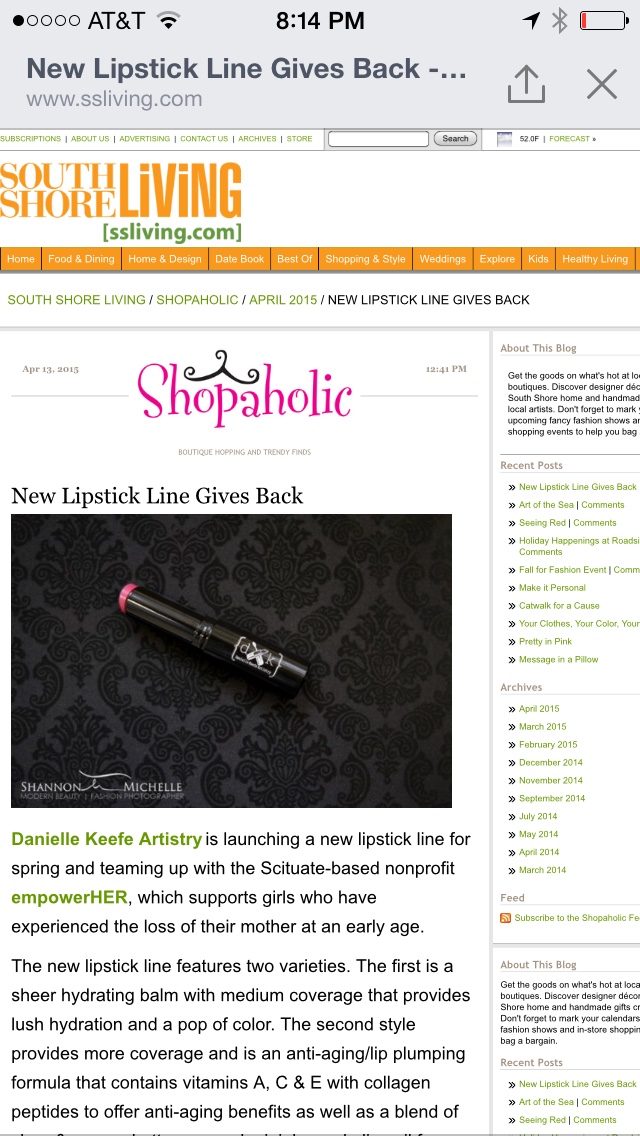Tap the share icon in browser header
Viewport: 640px width, 1136px height.
click(526, 83)
